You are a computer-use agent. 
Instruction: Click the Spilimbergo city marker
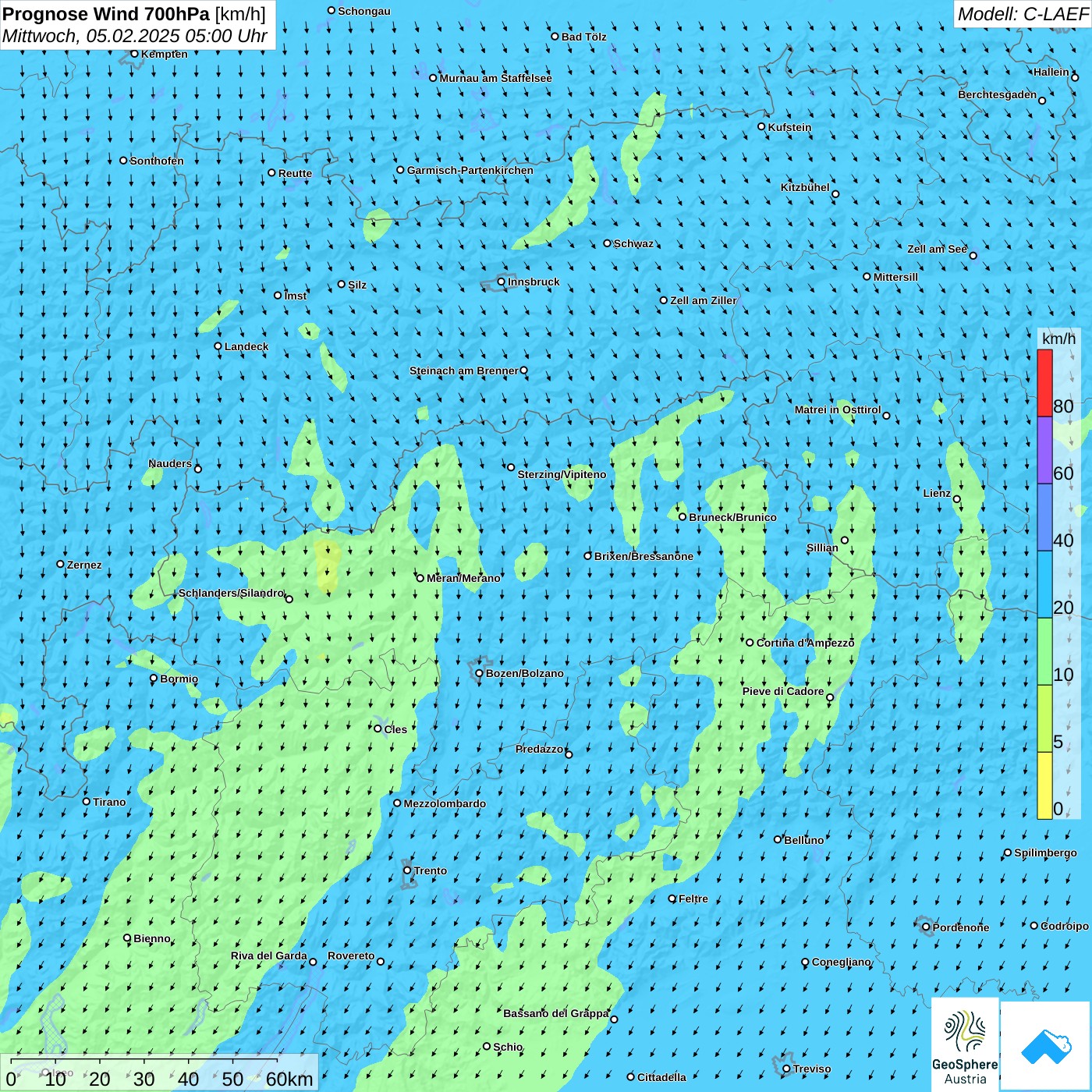pos(1008,853)
